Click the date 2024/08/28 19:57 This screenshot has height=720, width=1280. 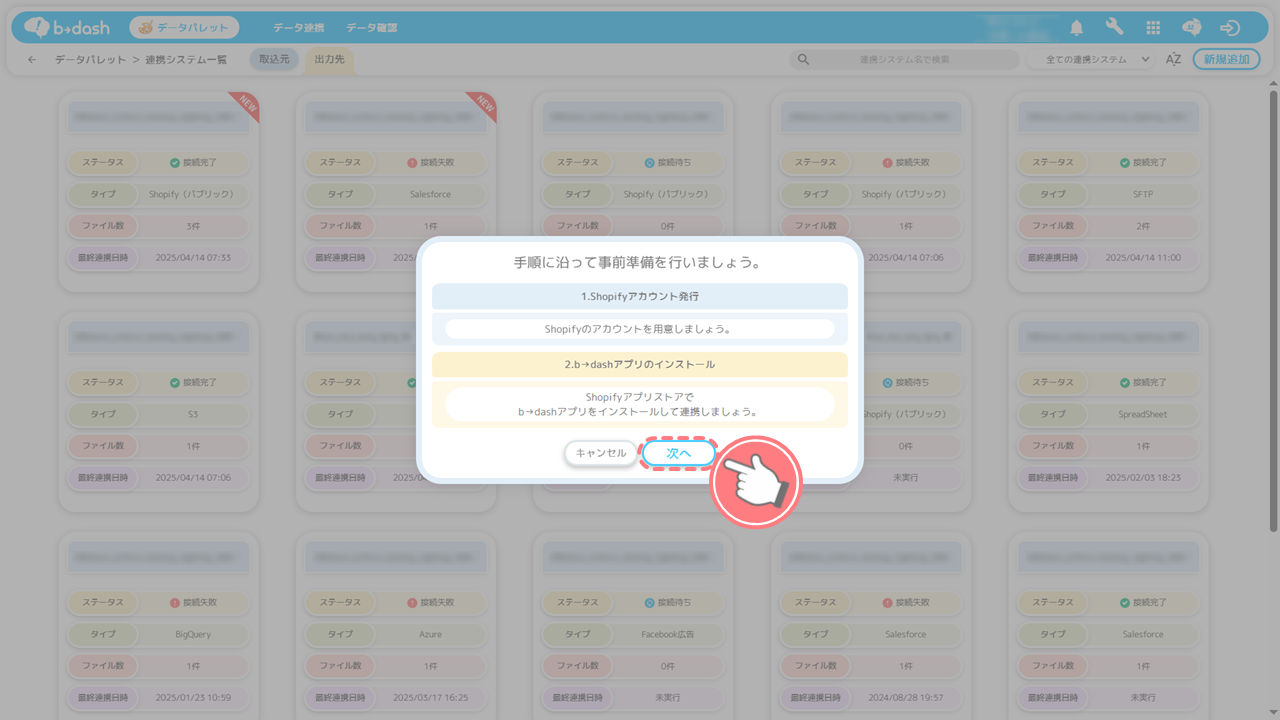pos(905,697)
